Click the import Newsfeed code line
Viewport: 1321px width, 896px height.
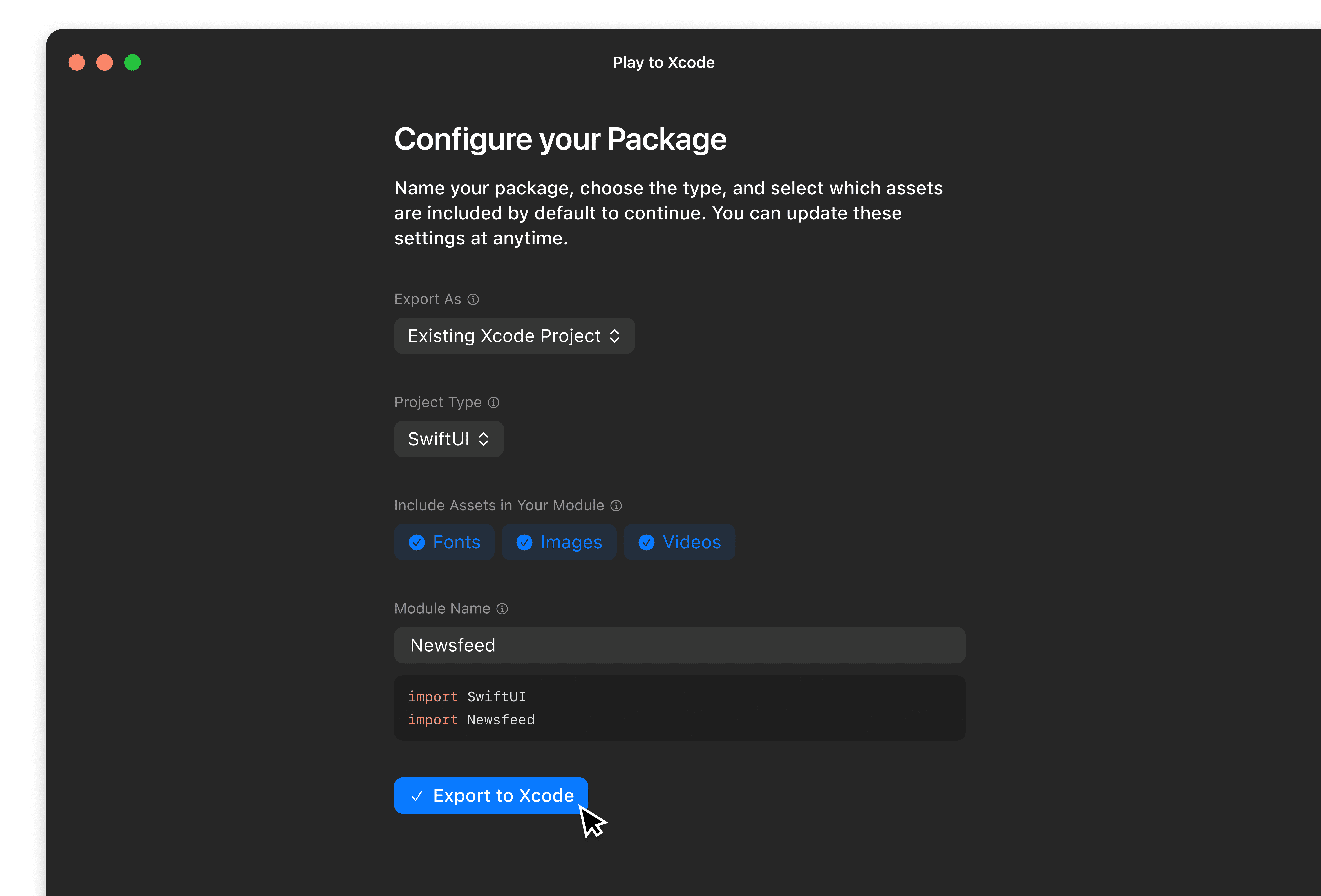click(x=471, y=720)
